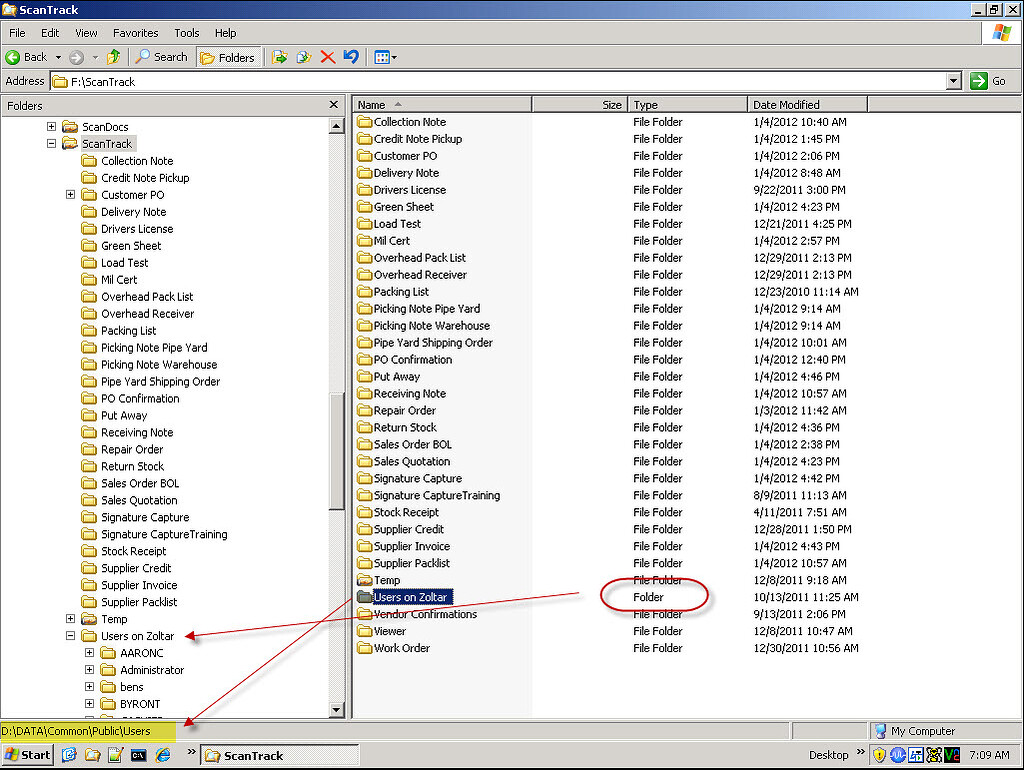Image resolution: width=1024 pixels, height=770 pixels.
Task: Open the Search pane from the toolbar
Action: [x=159, y=57]
